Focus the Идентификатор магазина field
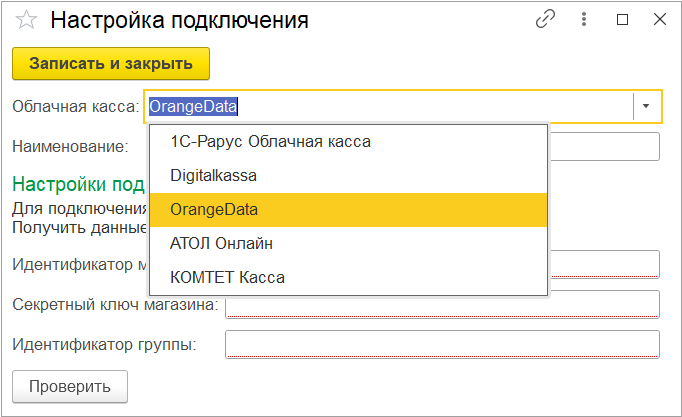The image size is (682, 417). pos(603,264)
